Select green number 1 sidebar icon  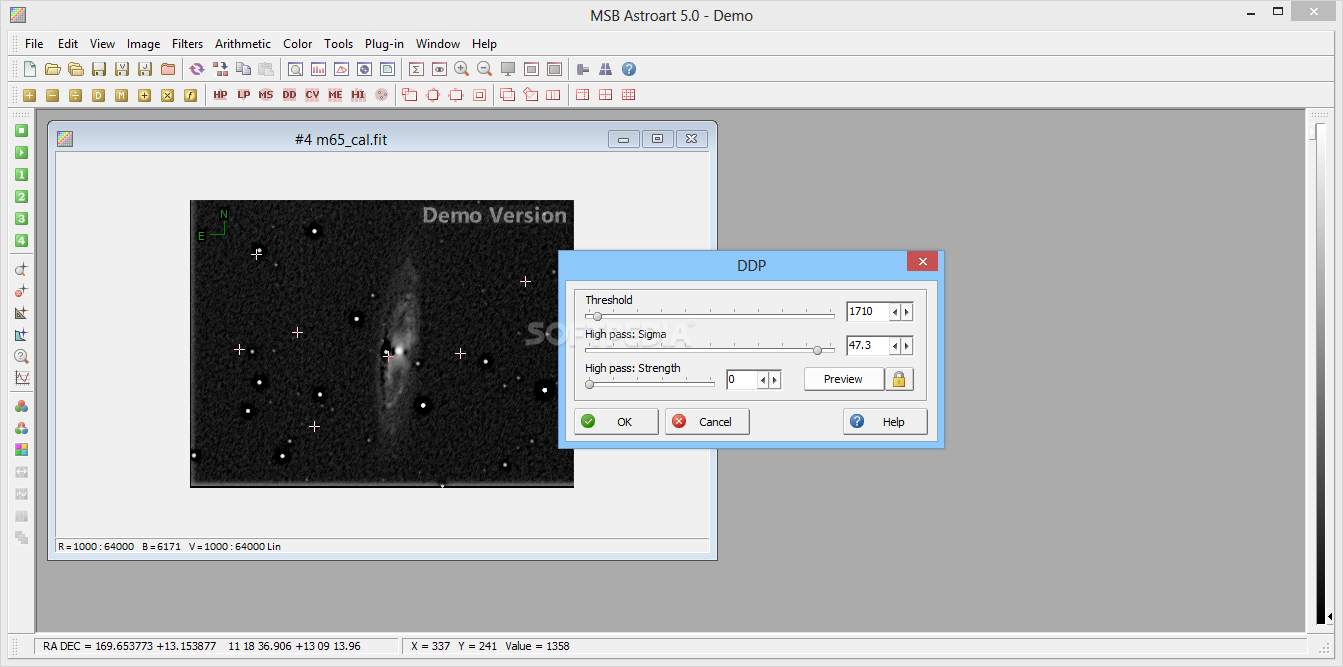point(21,175)
